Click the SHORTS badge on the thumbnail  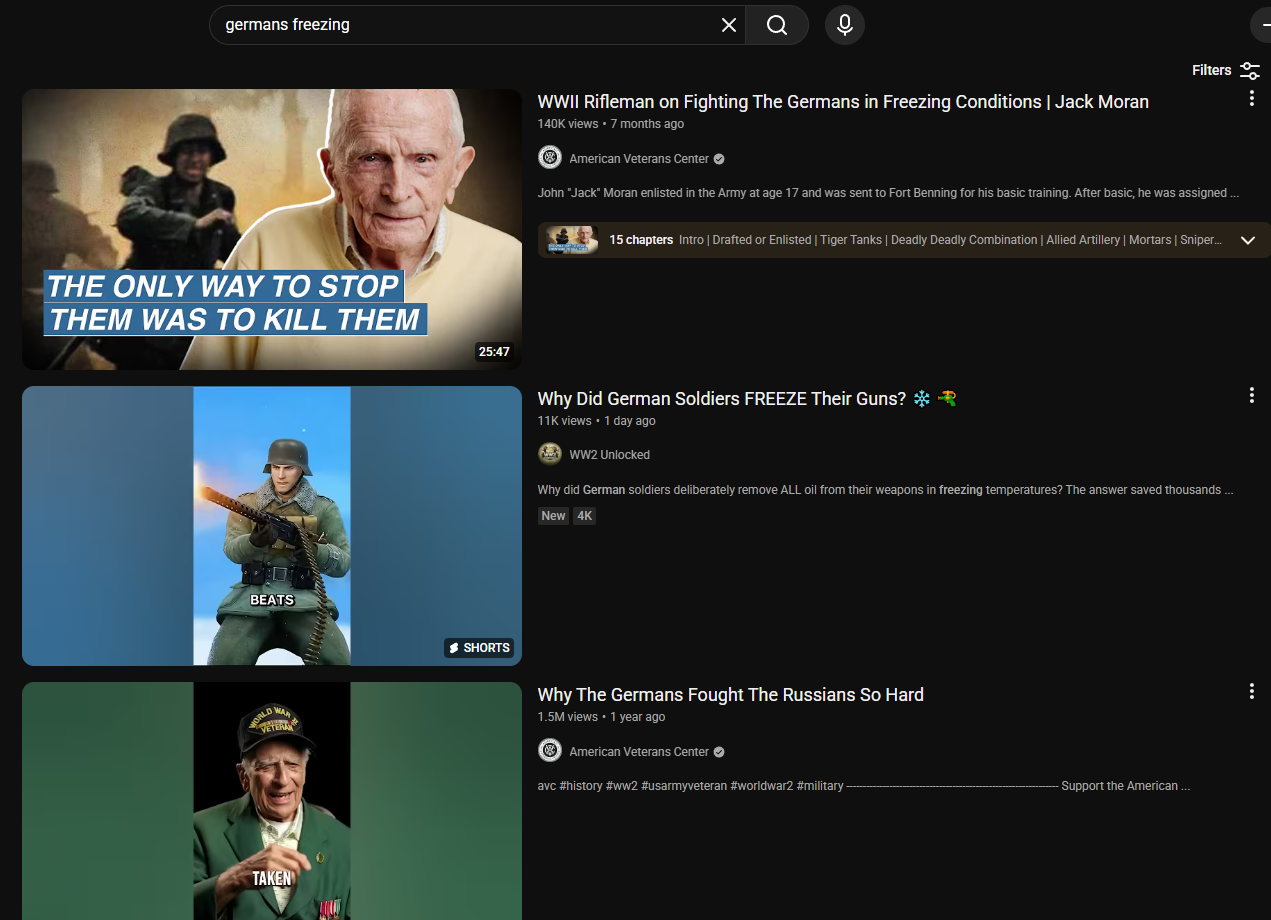(x=479, y=648)
